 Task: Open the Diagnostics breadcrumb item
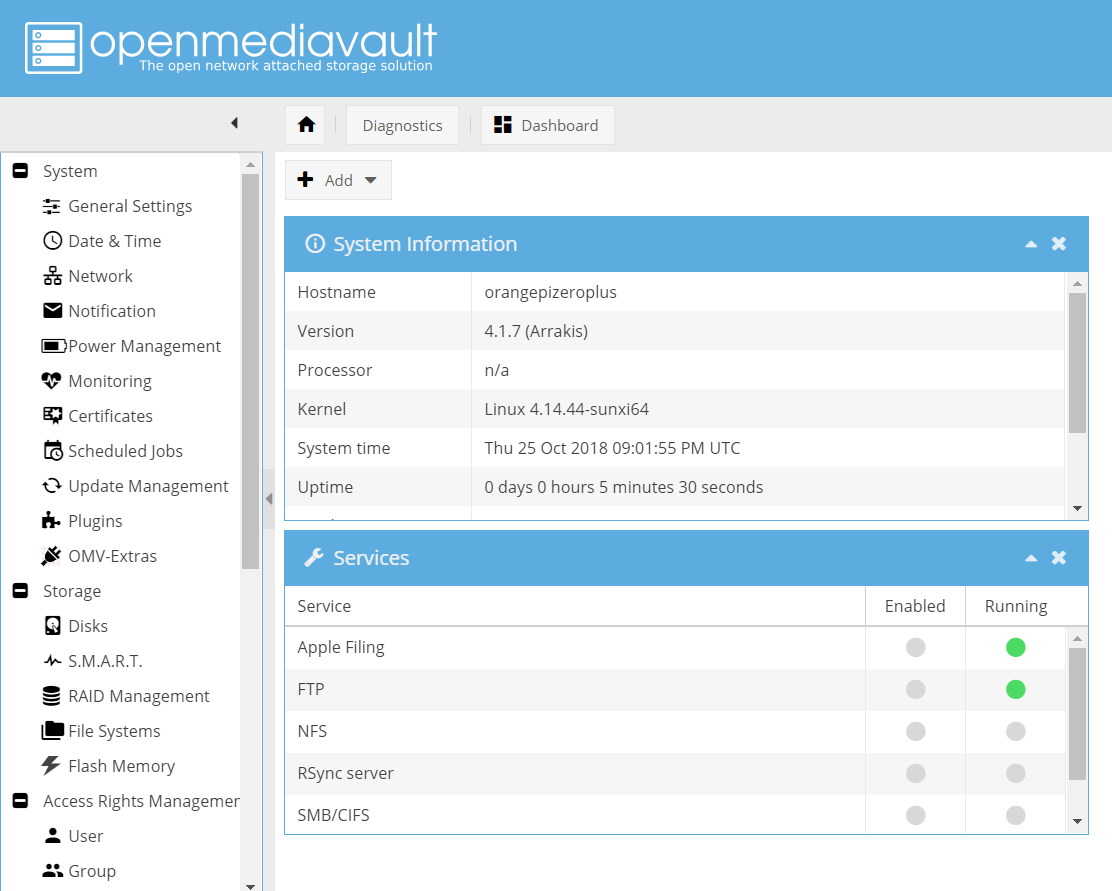click(402, 125)
